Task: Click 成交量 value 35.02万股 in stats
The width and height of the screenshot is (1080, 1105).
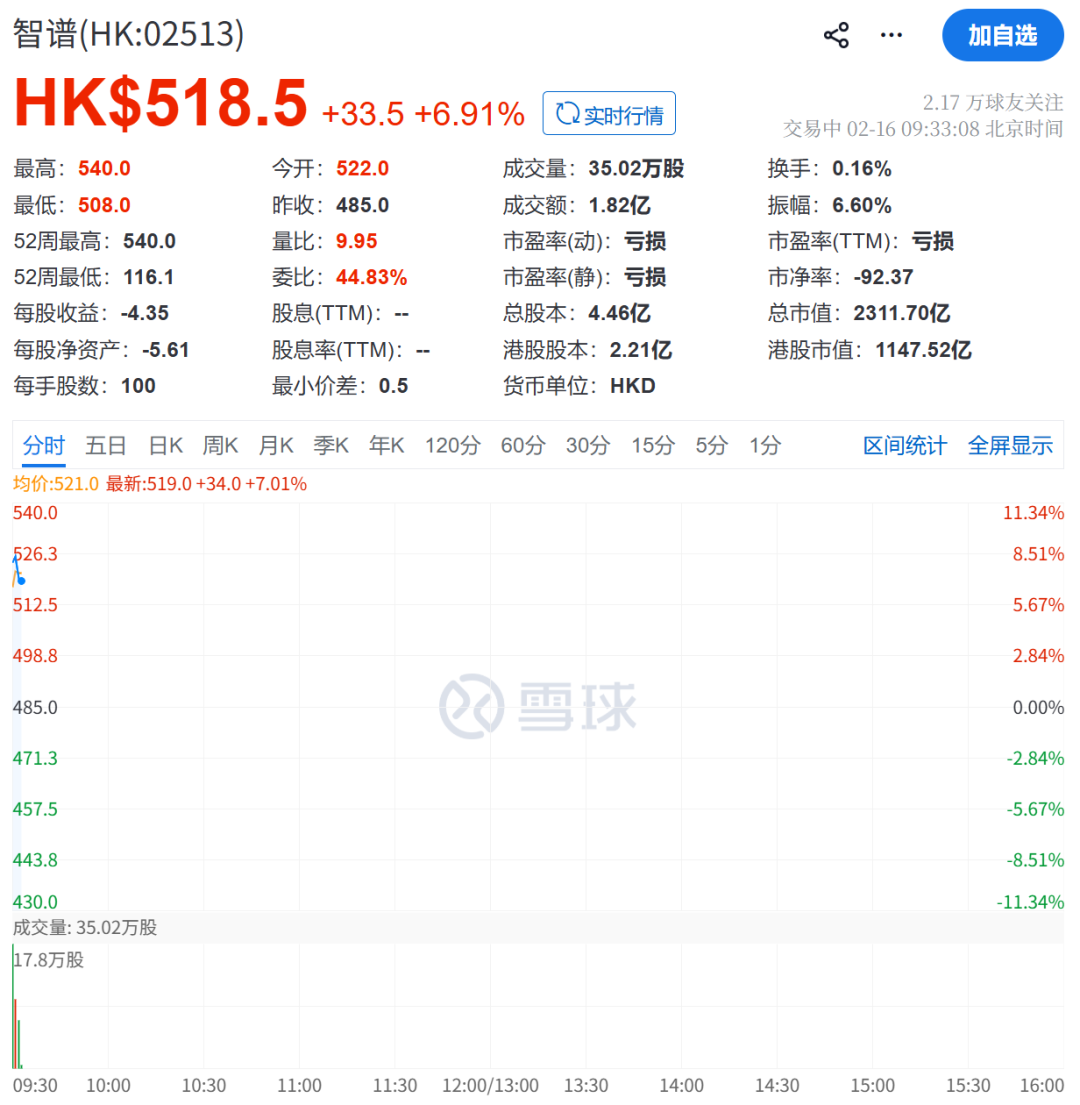Action: tap(636, 169)
